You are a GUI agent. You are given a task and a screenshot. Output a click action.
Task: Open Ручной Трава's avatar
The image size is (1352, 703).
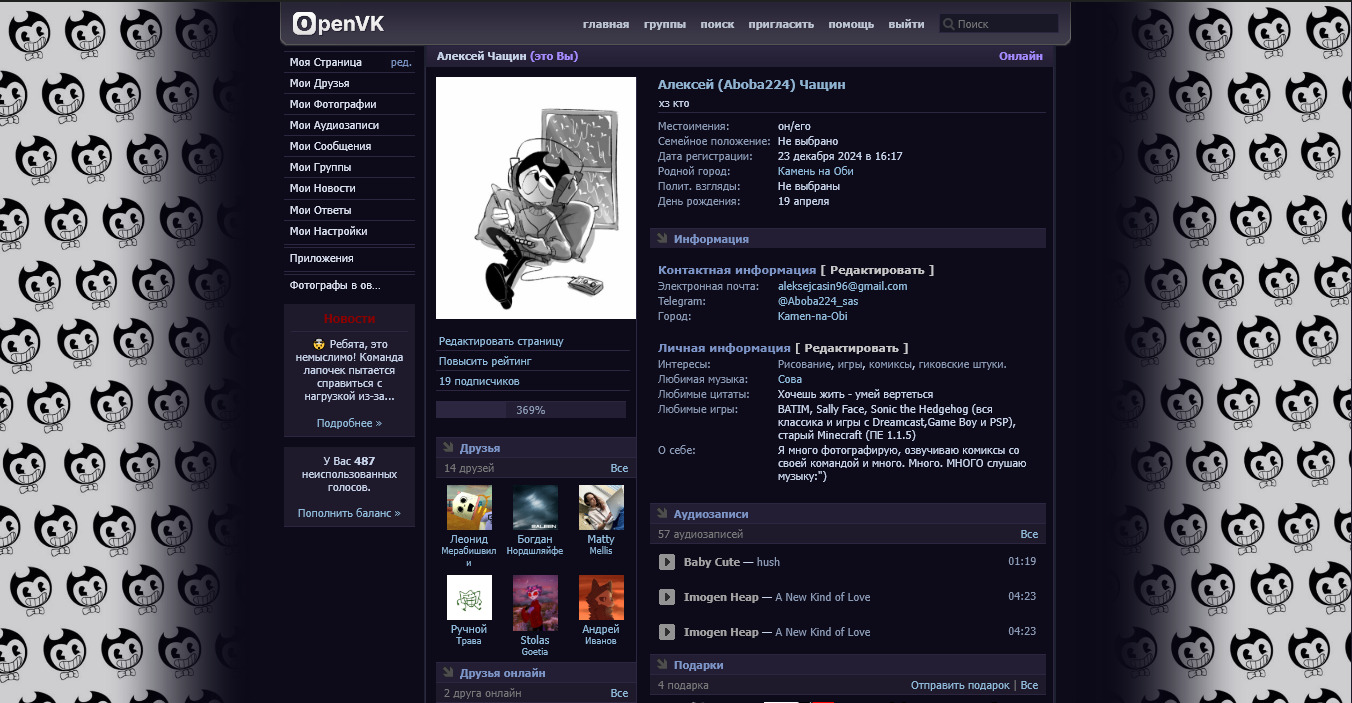(469, 597)
